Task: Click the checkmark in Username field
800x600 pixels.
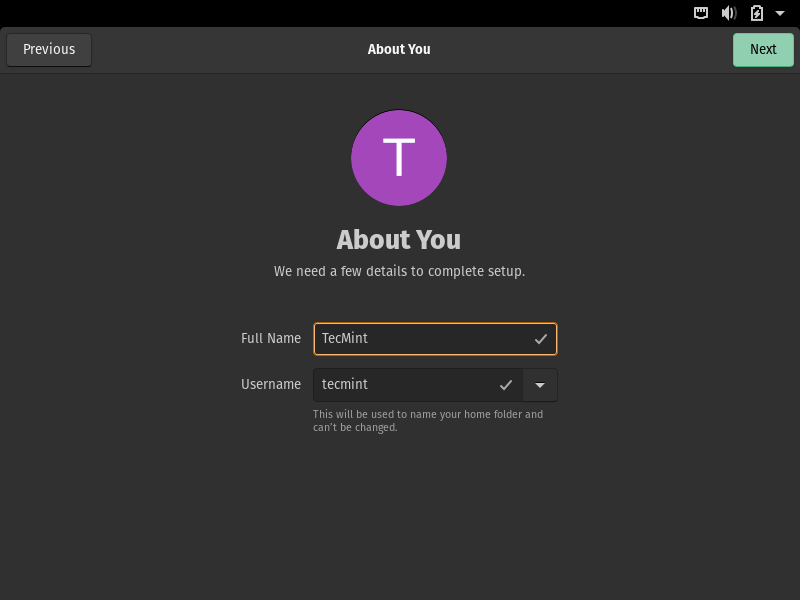Action: (x=506, y=385)
